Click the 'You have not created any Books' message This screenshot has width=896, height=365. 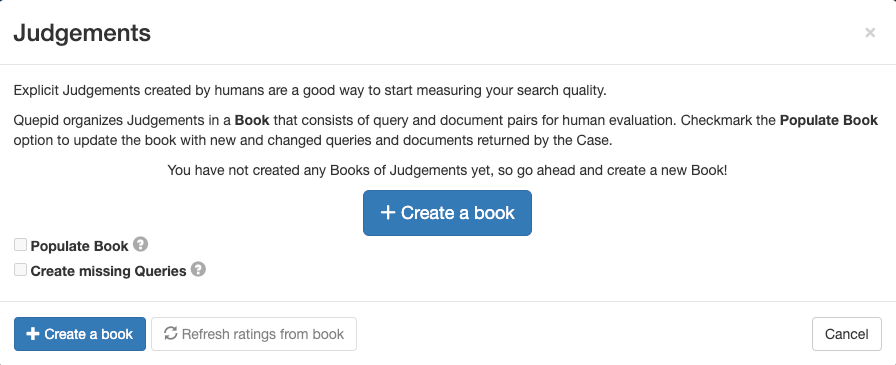(x=447, y=170)
